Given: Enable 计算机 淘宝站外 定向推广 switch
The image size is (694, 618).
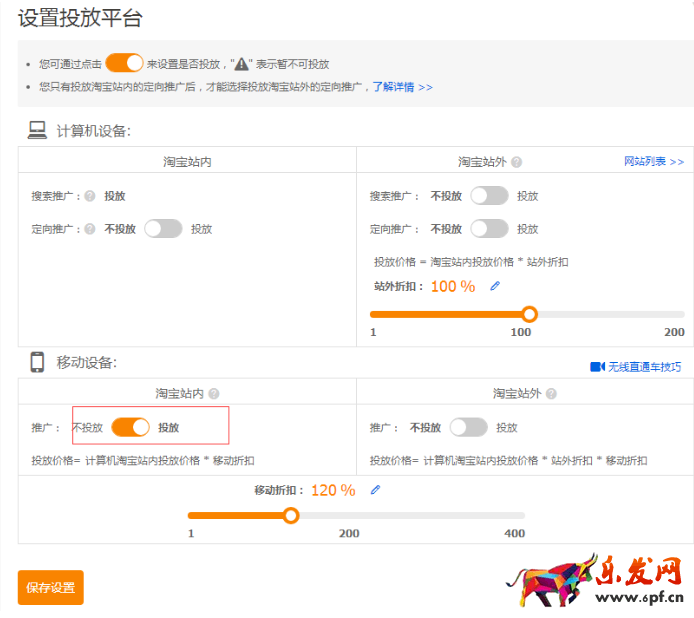Looking at the screenshot, I should click(489, 229).
